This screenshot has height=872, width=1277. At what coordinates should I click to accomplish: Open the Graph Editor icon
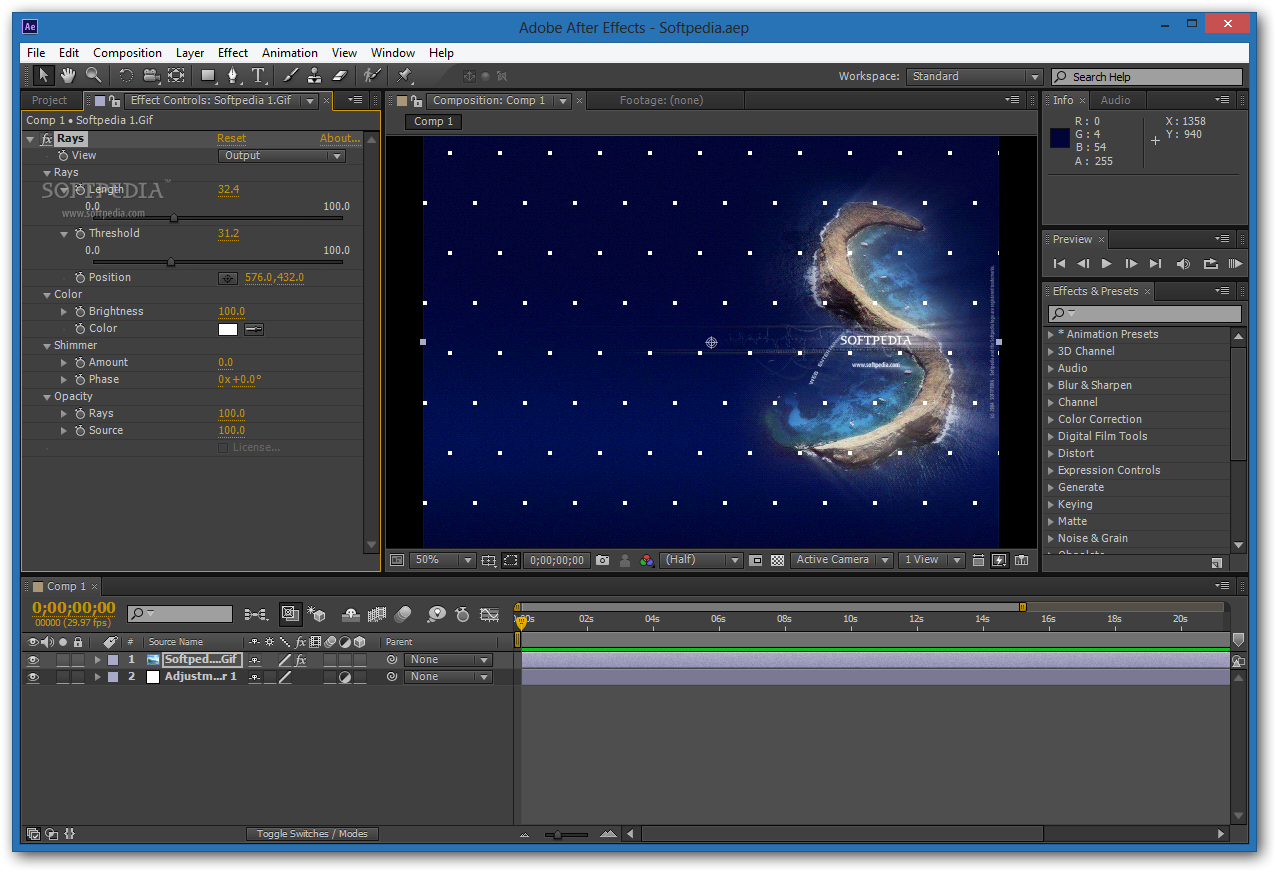click(x=490, y=614)
